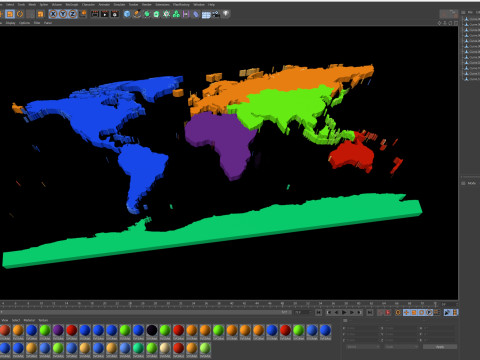The width and height of the screenshot is (480, 360).
Task: Click the timeline preview range slider bar
Action: (146, 312)
